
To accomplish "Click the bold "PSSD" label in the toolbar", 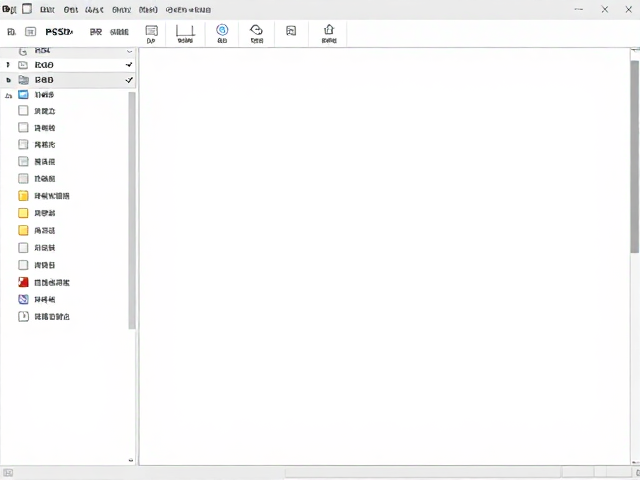I will point(59,32).
